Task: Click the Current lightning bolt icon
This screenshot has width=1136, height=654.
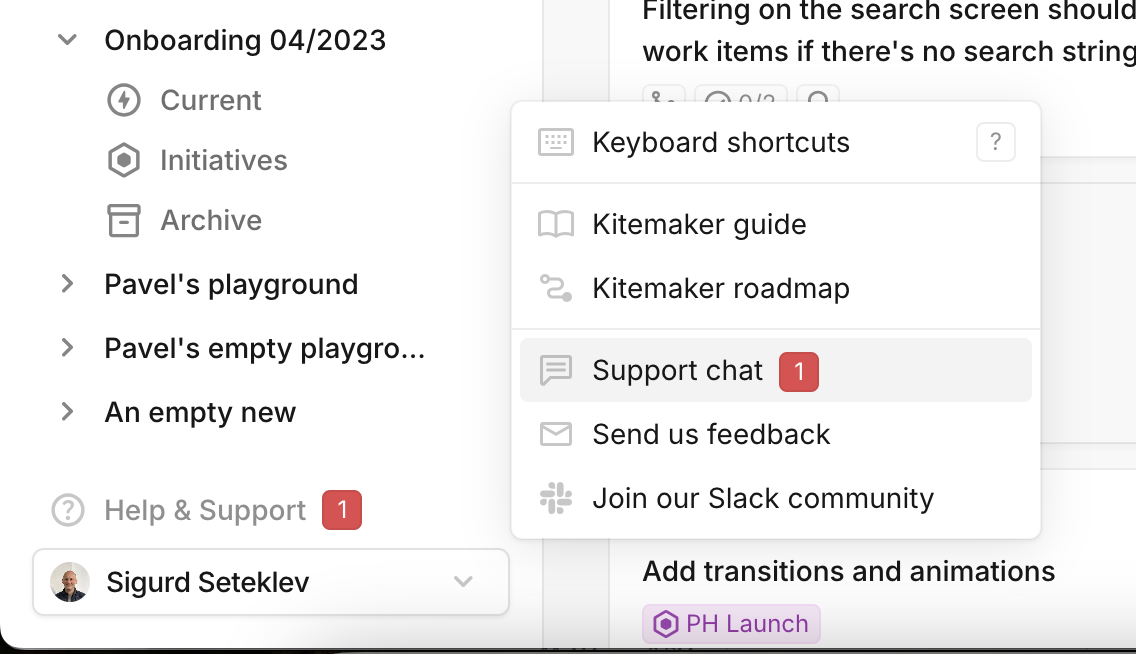Action: (x=124, y=100)
